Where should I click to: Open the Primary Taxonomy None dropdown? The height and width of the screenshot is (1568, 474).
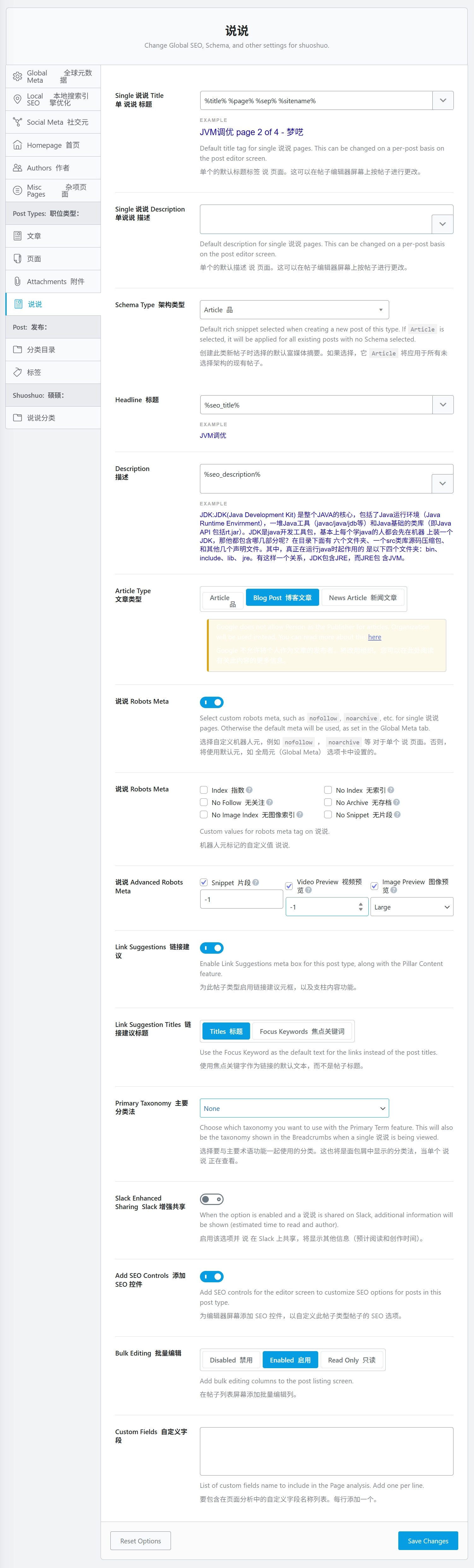click(x=295, y=1108)
